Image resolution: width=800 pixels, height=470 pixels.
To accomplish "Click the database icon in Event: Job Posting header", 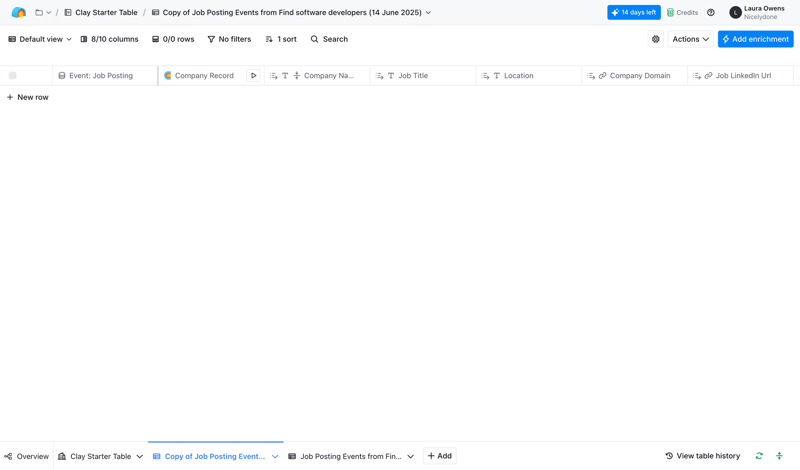I will click(x=62, y=76).
